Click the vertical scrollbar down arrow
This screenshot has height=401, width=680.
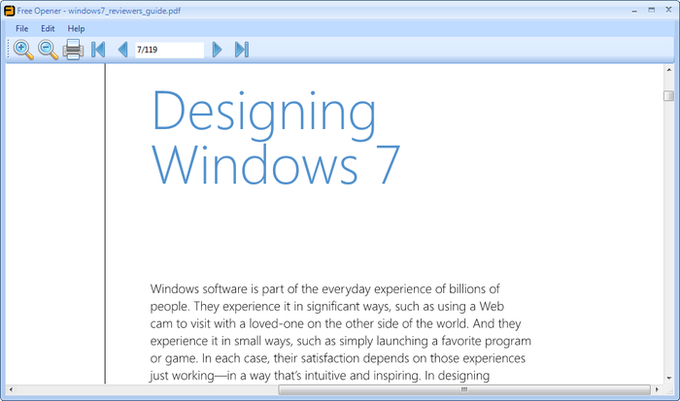pos(669,378)
